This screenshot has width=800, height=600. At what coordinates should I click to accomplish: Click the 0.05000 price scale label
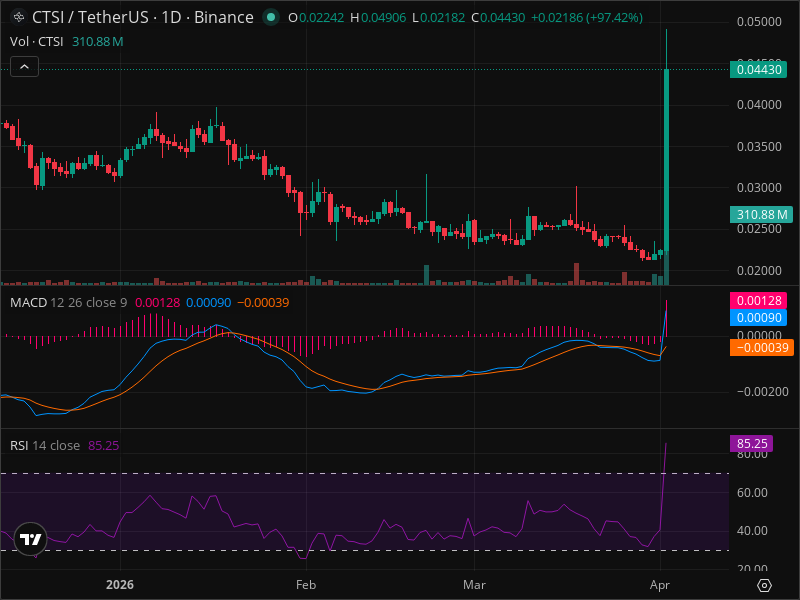(759, 22)
